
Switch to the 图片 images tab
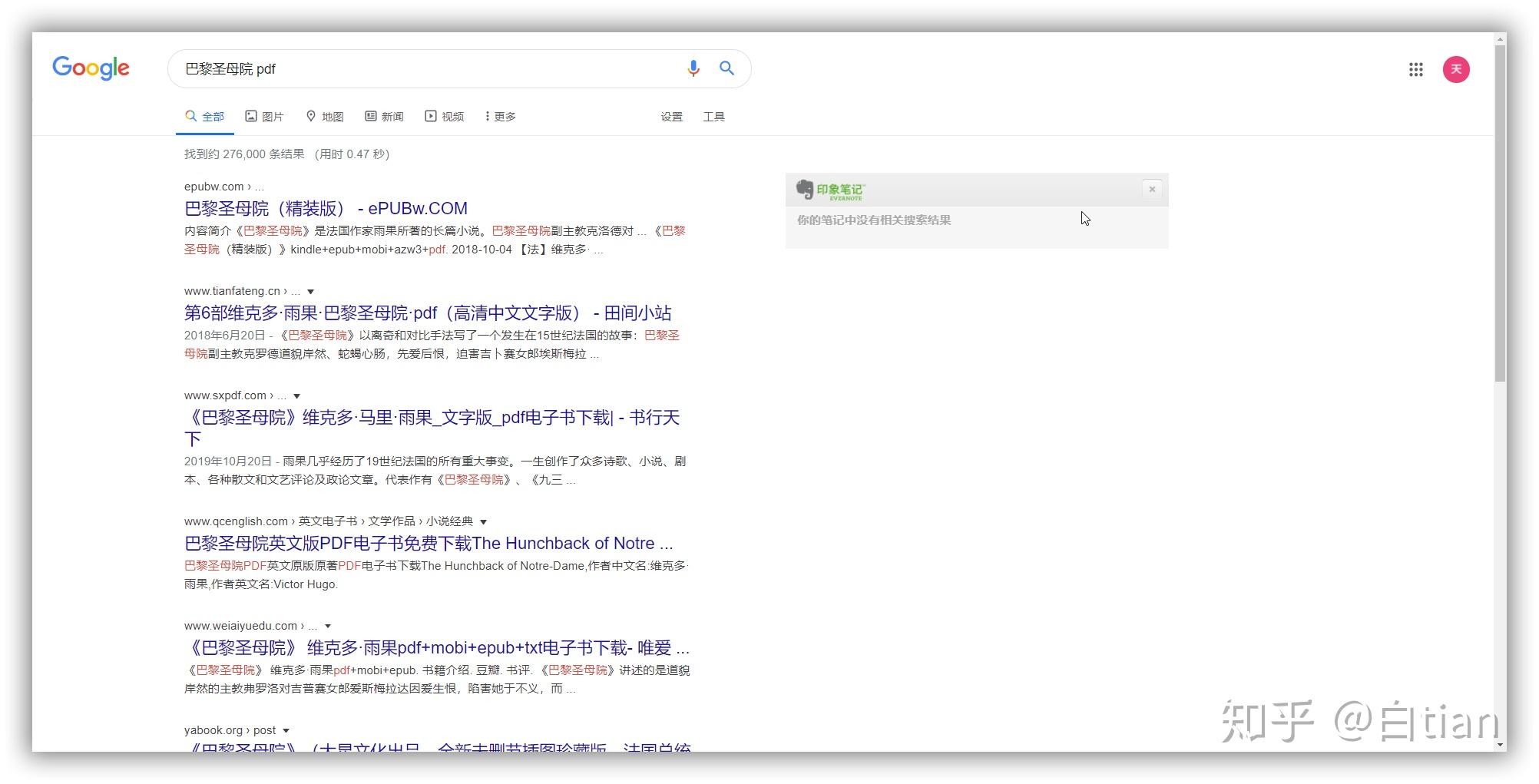coord(264,117)
